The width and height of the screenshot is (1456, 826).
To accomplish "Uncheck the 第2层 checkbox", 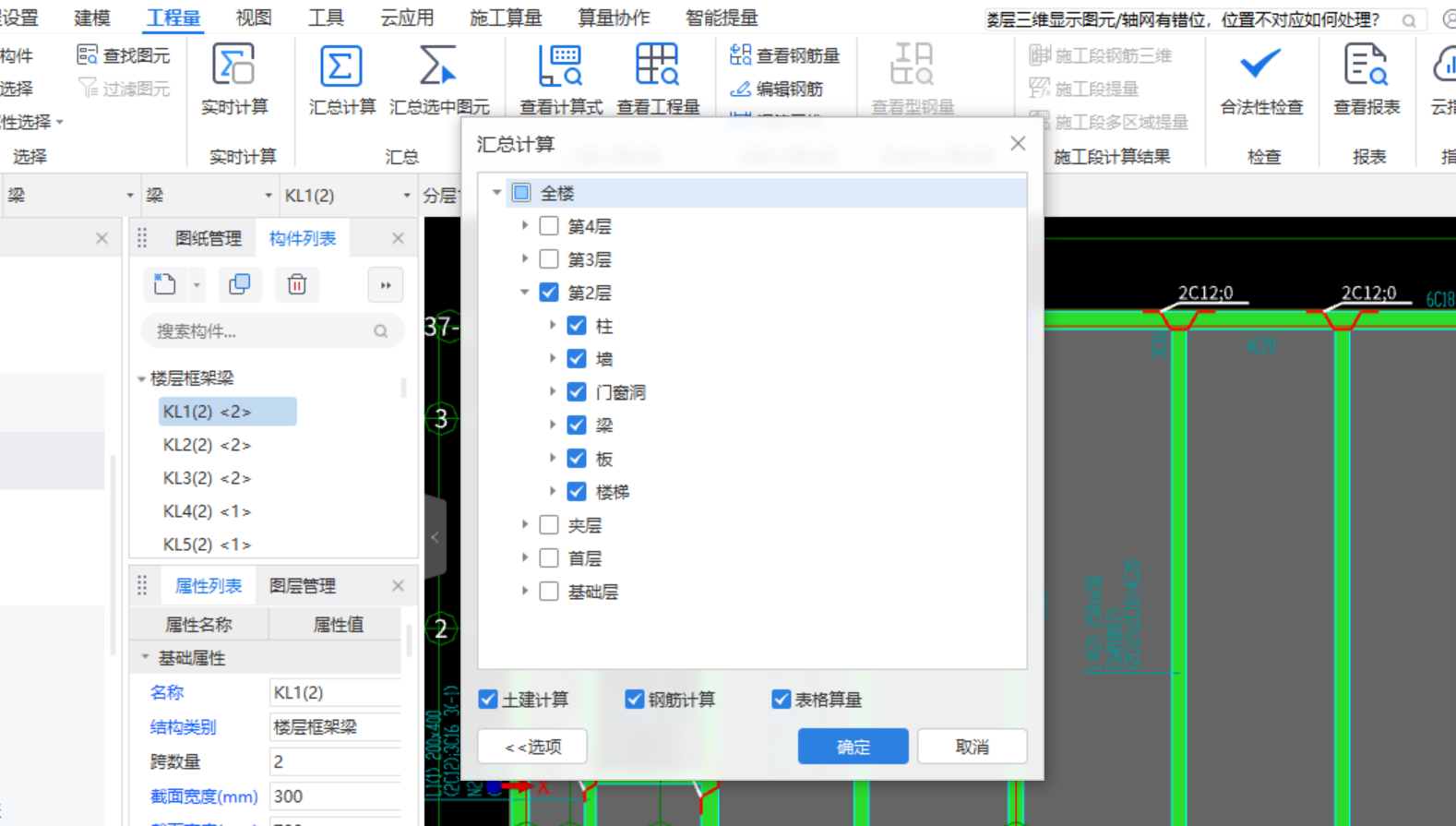I will pos(549,293).
